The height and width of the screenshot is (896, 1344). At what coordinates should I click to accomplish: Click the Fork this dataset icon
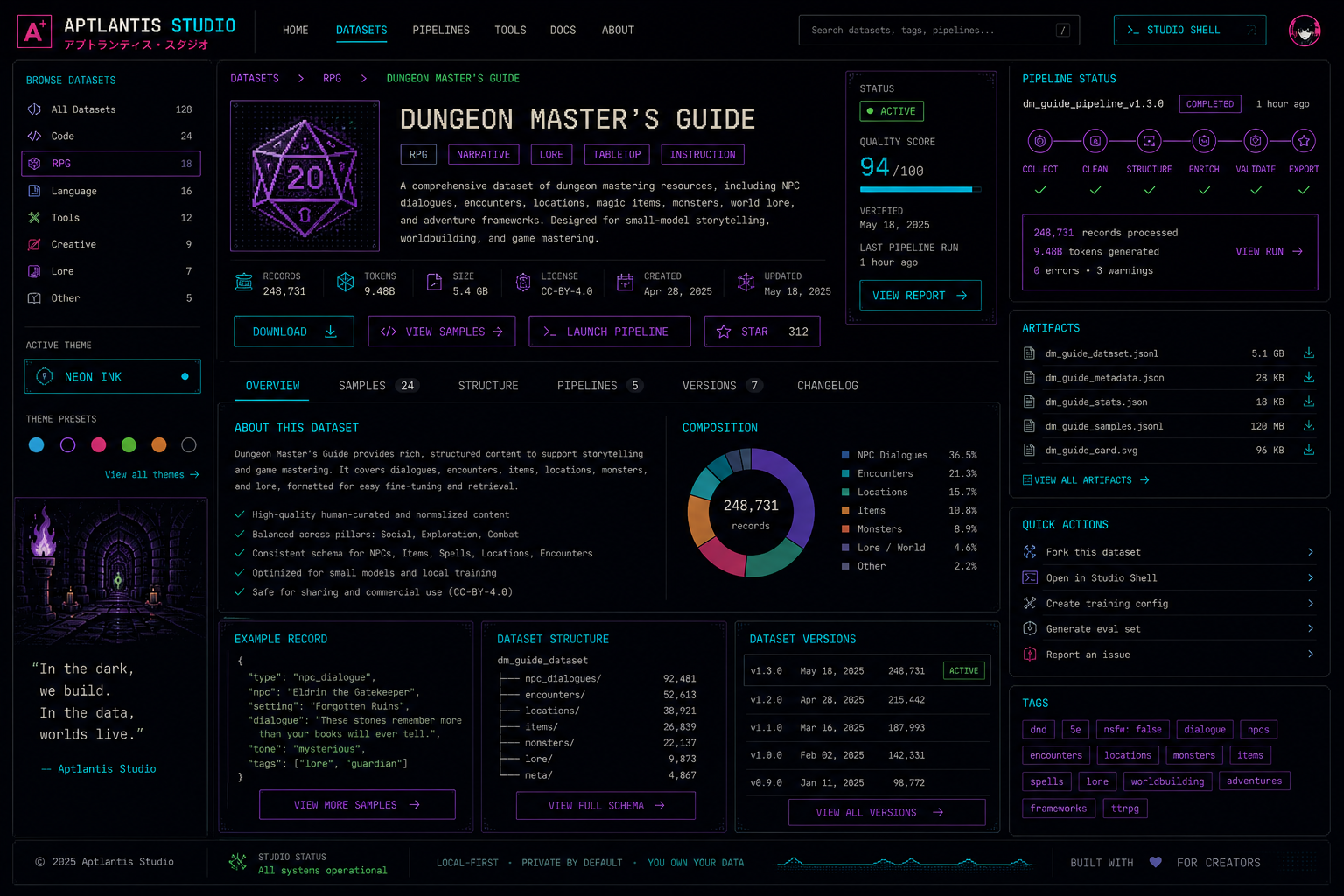point(1030,552)
